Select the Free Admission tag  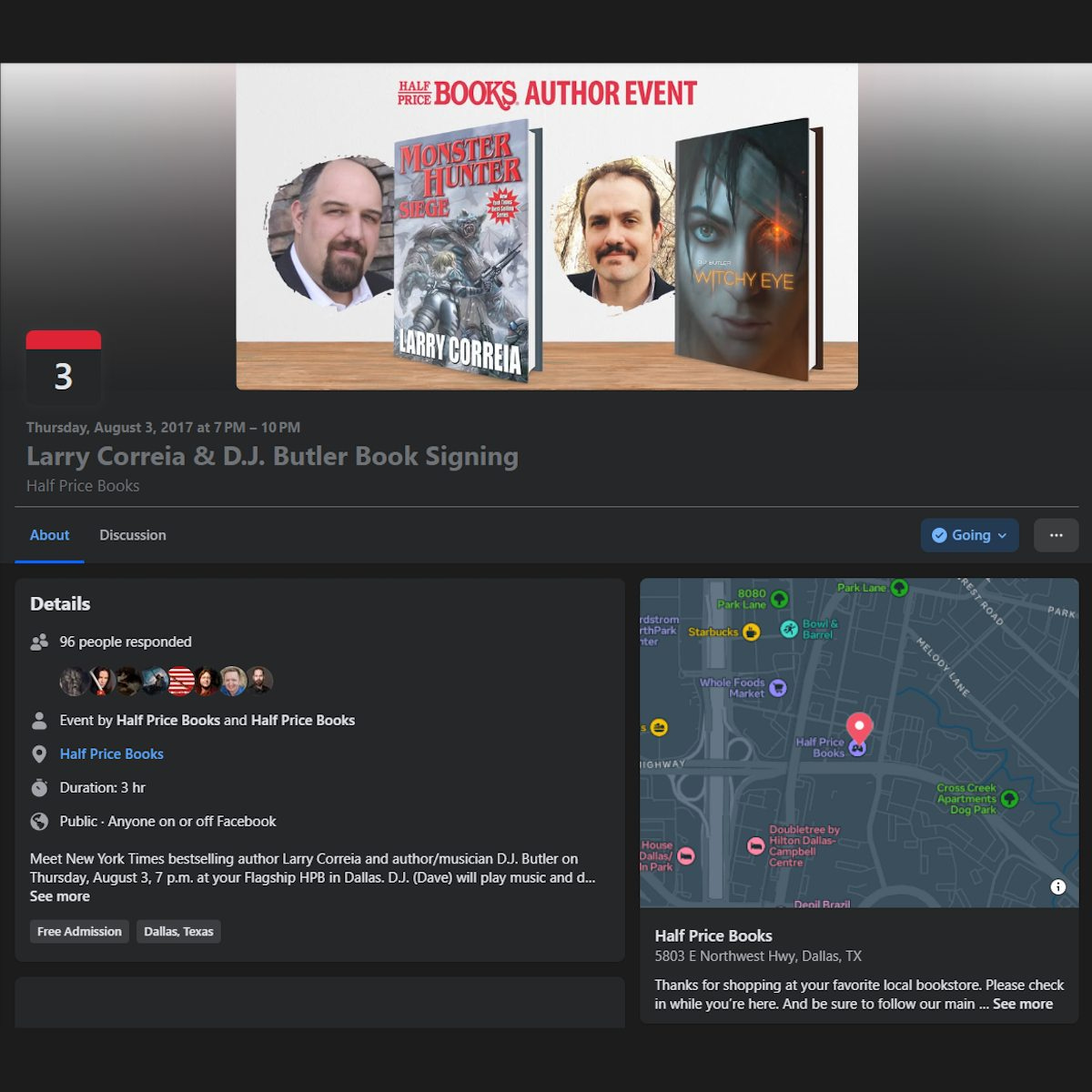pyautogui.click(x=79, y=932)
